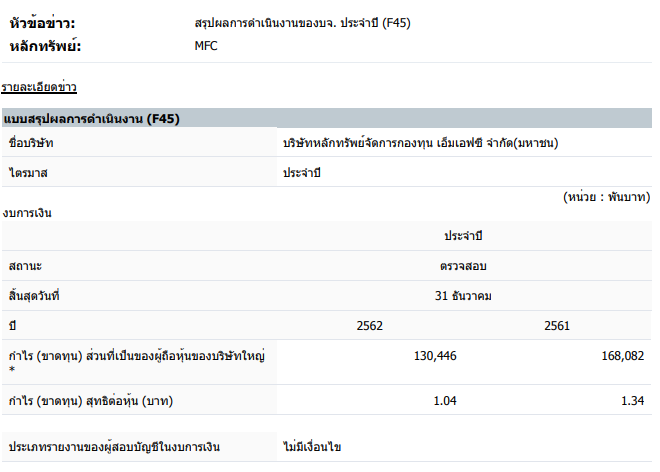Click the unit note (หน่วย : พันบาท)
Screen dimensions: 660x472
point(607,197)
